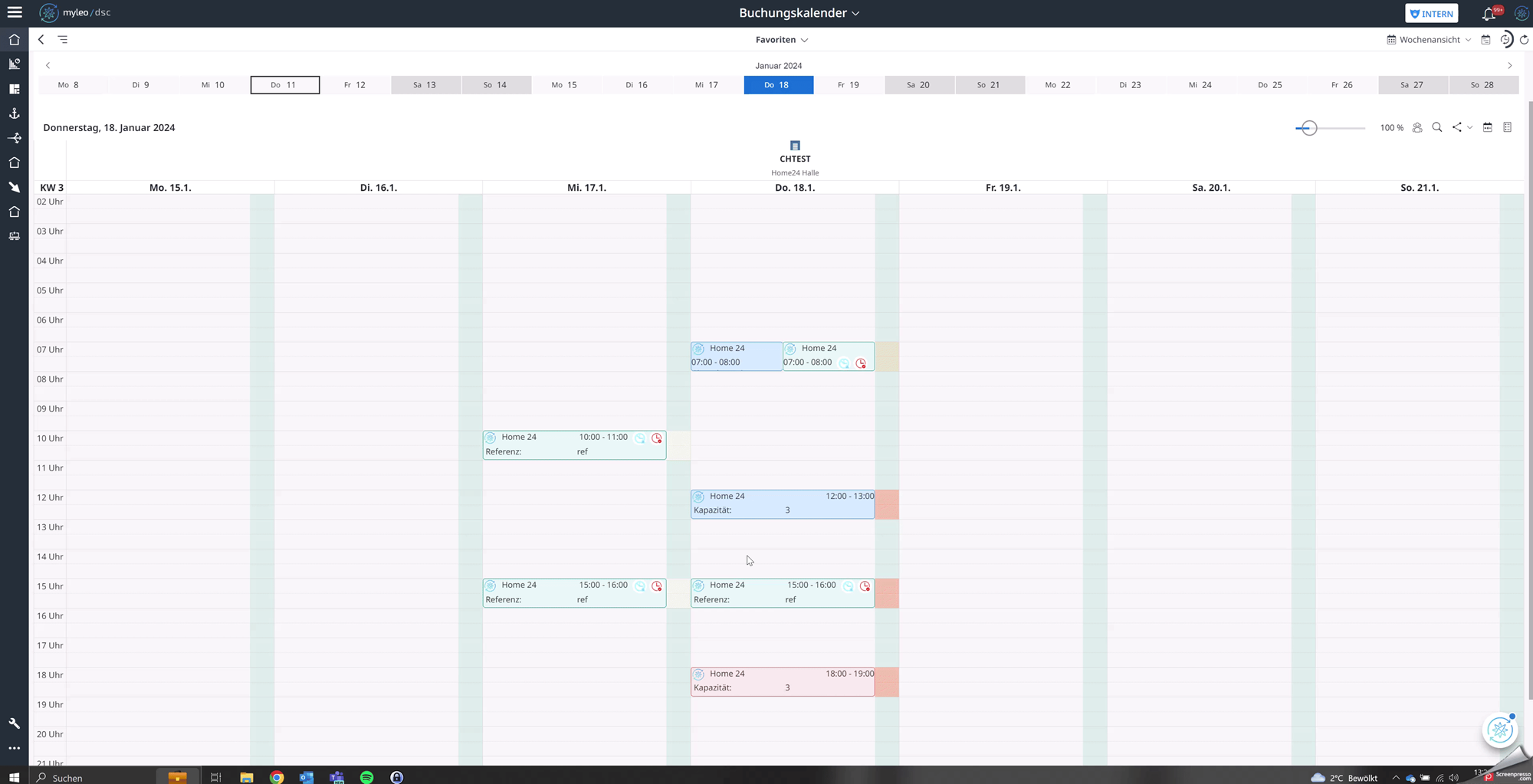Click the share icon

(1456, 127)
